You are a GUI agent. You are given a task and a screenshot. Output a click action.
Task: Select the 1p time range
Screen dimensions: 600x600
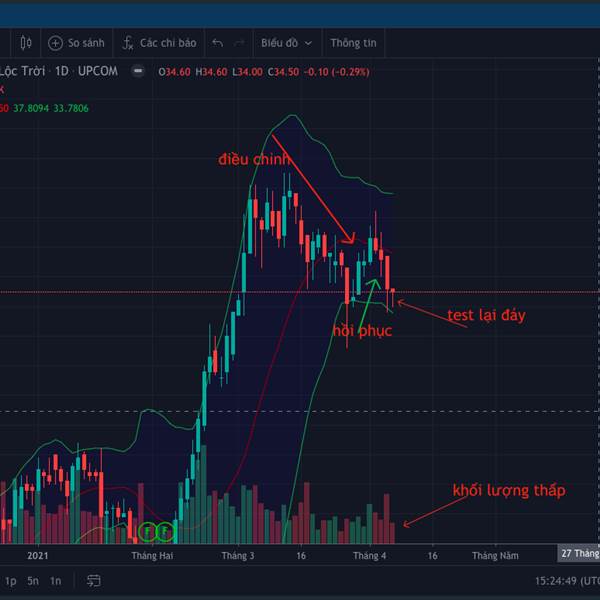(x=10, y=581)
